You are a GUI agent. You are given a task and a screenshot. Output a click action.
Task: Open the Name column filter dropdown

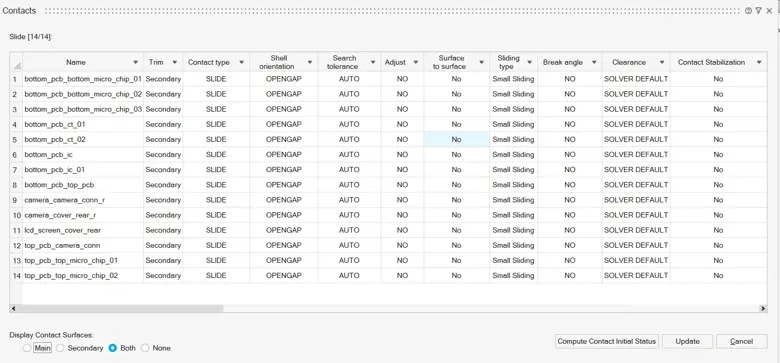pos(136,63)
